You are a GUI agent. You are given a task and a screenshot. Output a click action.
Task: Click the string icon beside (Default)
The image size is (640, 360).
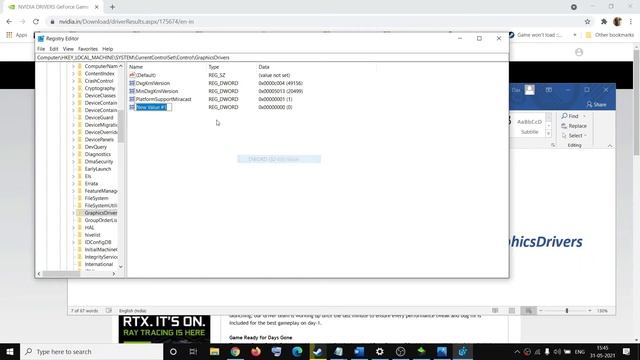[x=132, y=76]
